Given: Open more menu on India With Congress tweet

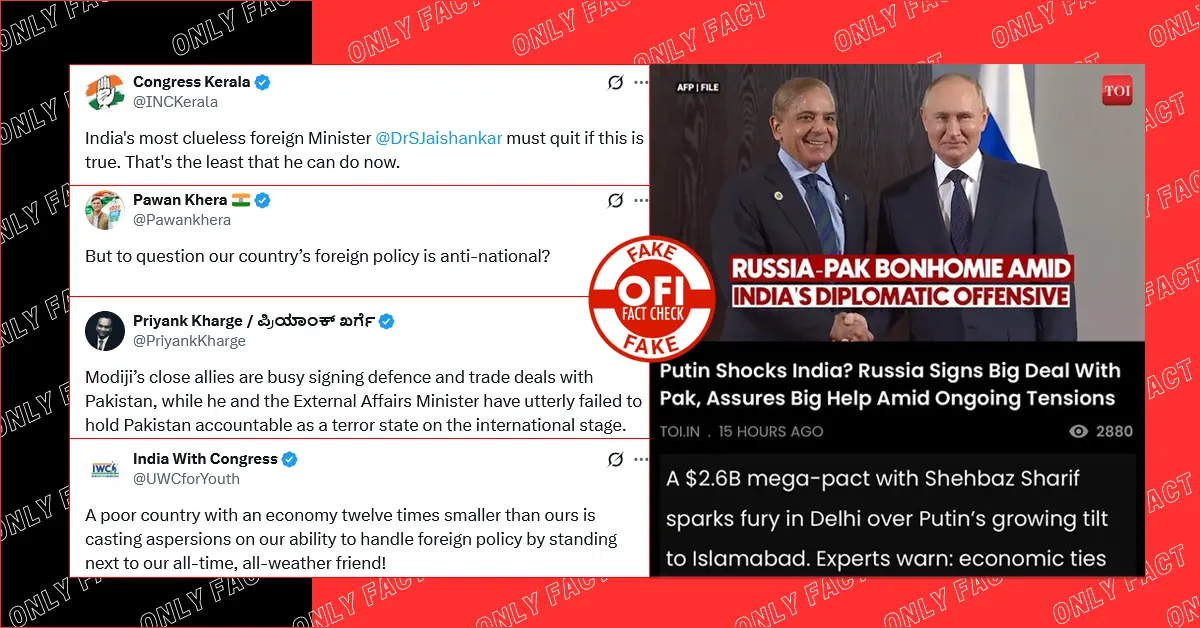Looking at the screenshot, I should tap(640, 459).
